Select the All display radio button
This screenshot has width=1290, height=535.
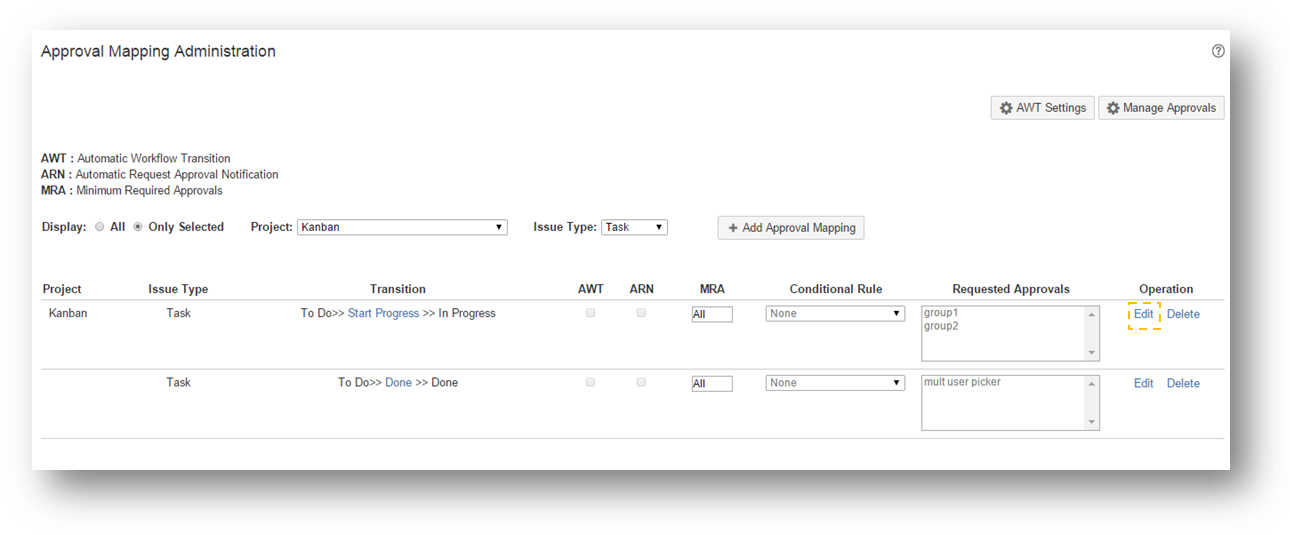tap(100, 227)
